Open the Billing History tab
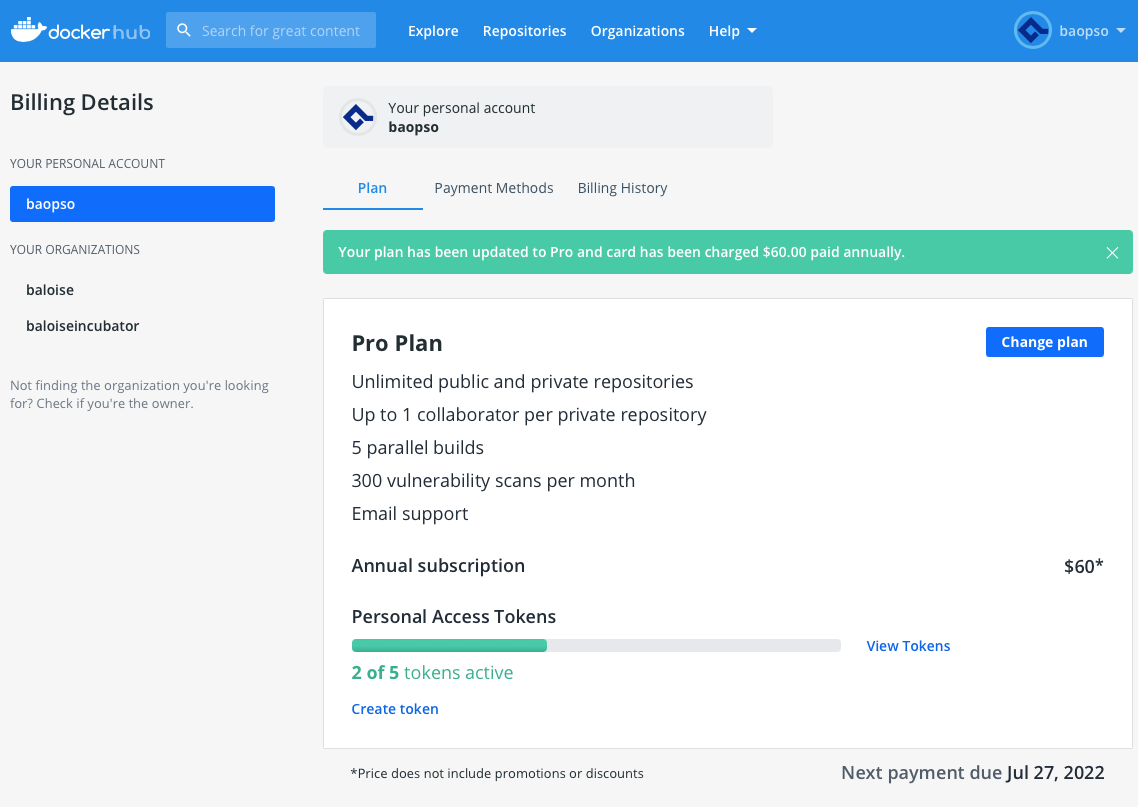 pyautogui.click(x=622, y=188)
